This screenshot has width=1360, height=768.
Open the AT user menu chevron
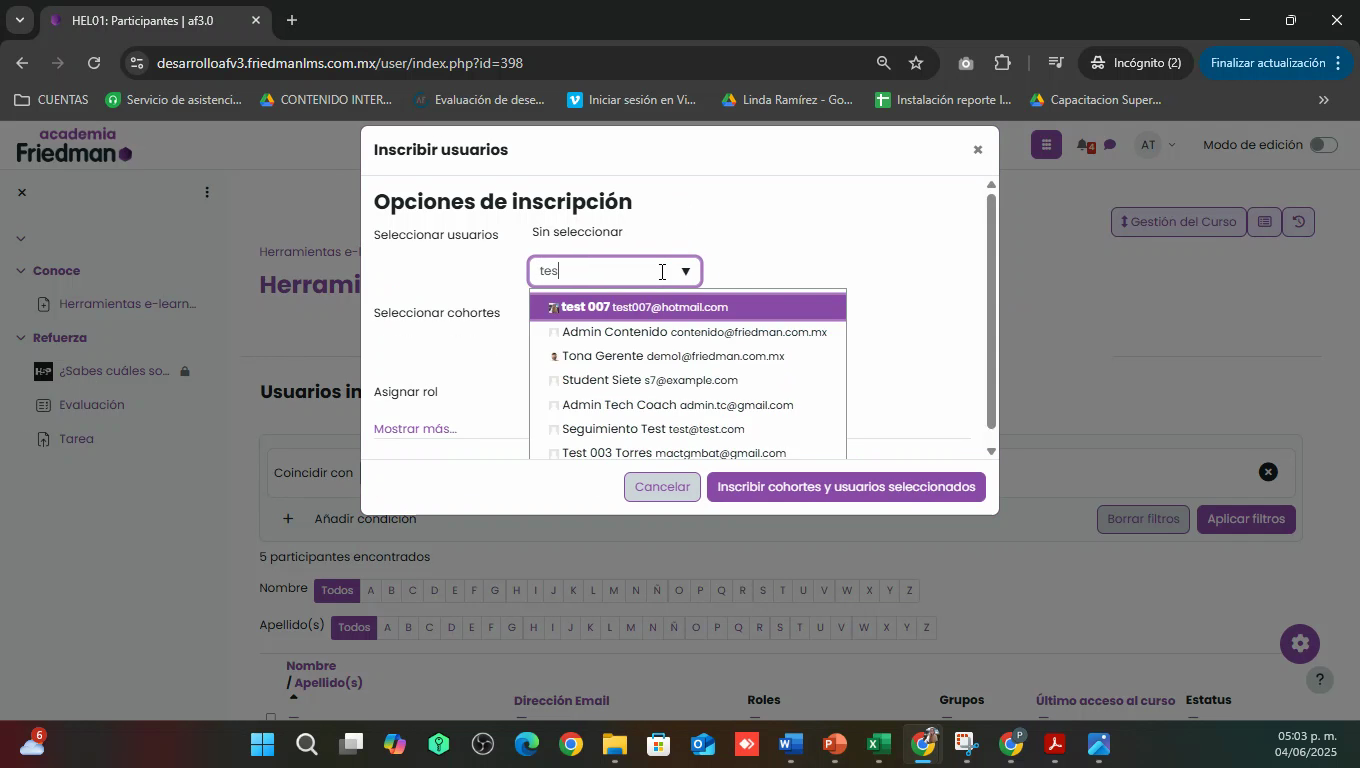click(1172, 146)
